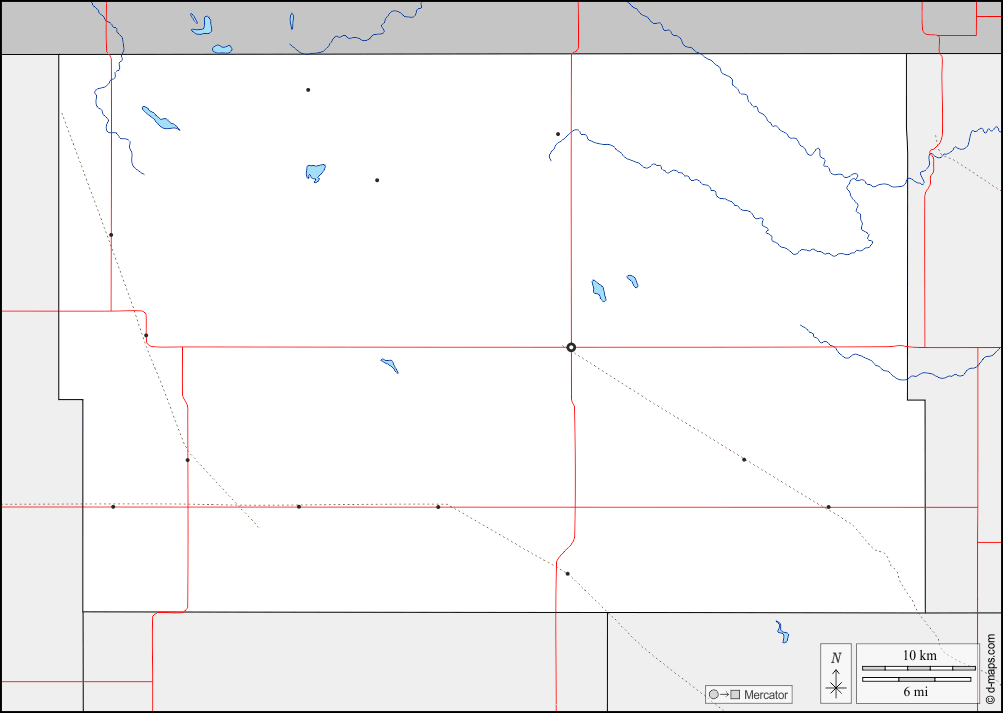Select the elongated lake in the northwest
The width and height of the screenshot is (1003, 713).
(160, 118)
